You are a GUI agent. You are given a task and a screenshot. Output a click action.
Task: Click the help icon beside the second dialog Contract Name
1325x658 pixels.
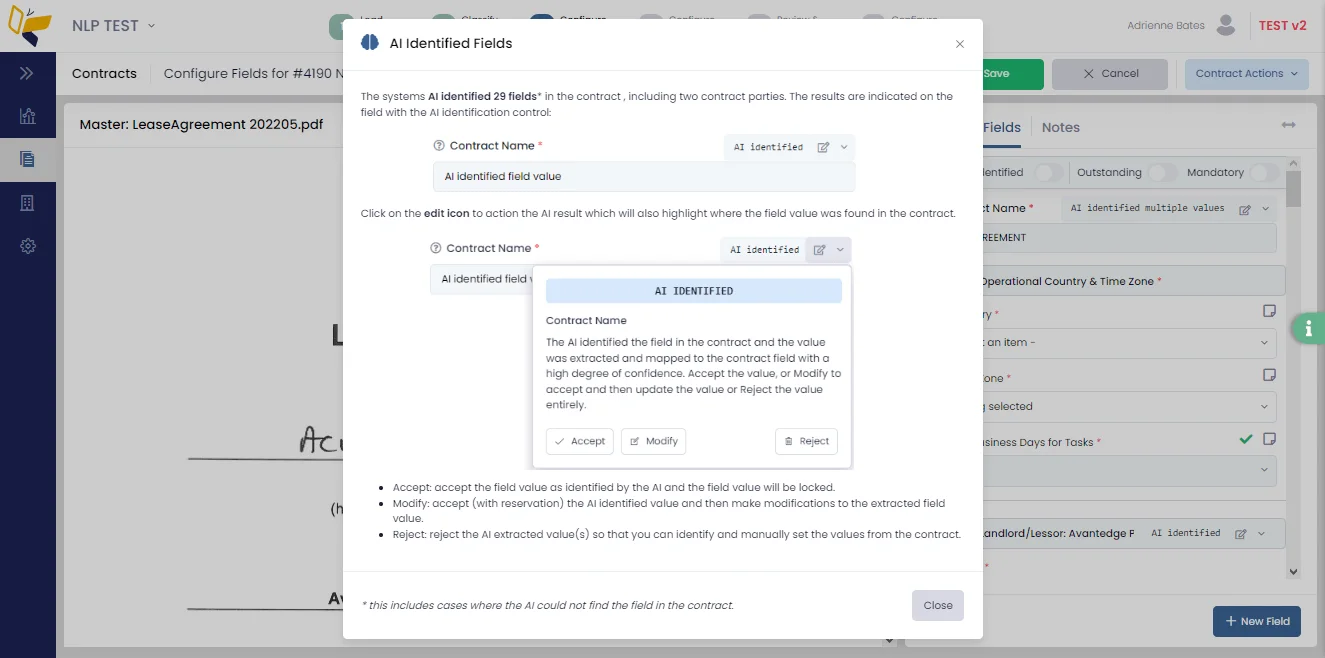[436, 248]
